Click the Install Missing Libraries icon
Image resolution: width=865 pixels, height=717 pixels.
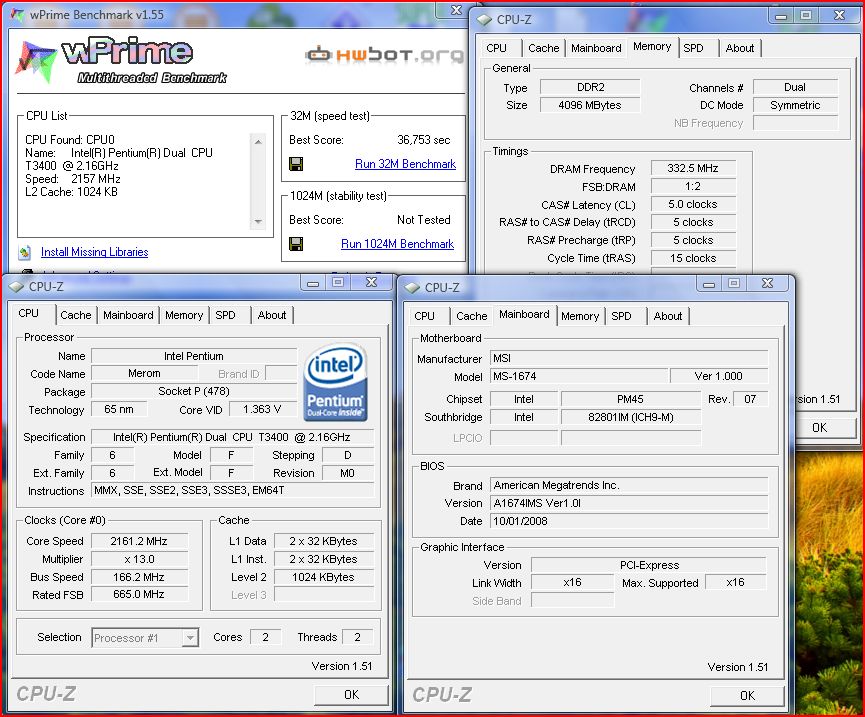coord(24,253)
